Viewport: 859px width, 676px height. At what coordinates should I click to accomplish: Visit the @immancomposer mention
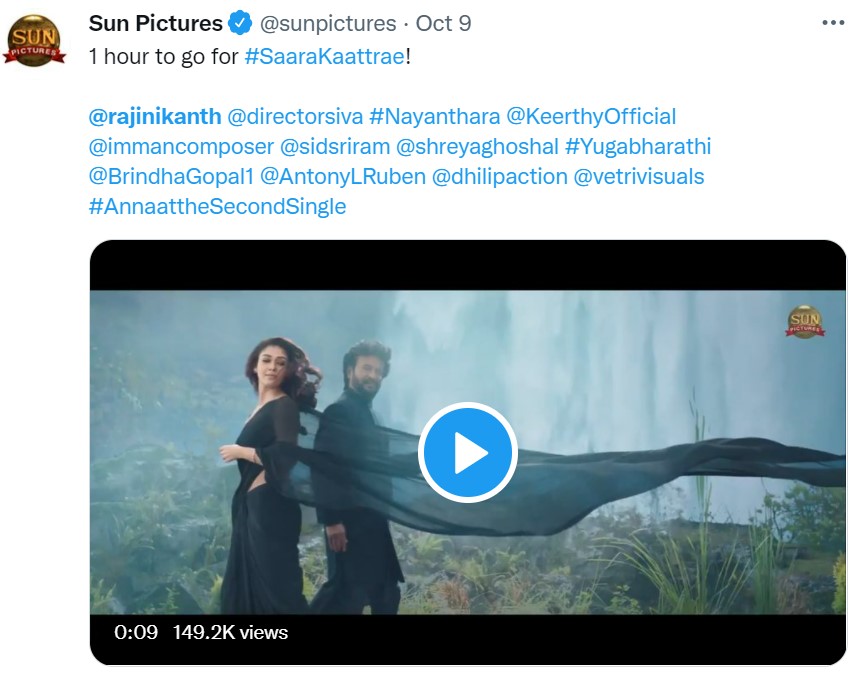coord(181,146)
